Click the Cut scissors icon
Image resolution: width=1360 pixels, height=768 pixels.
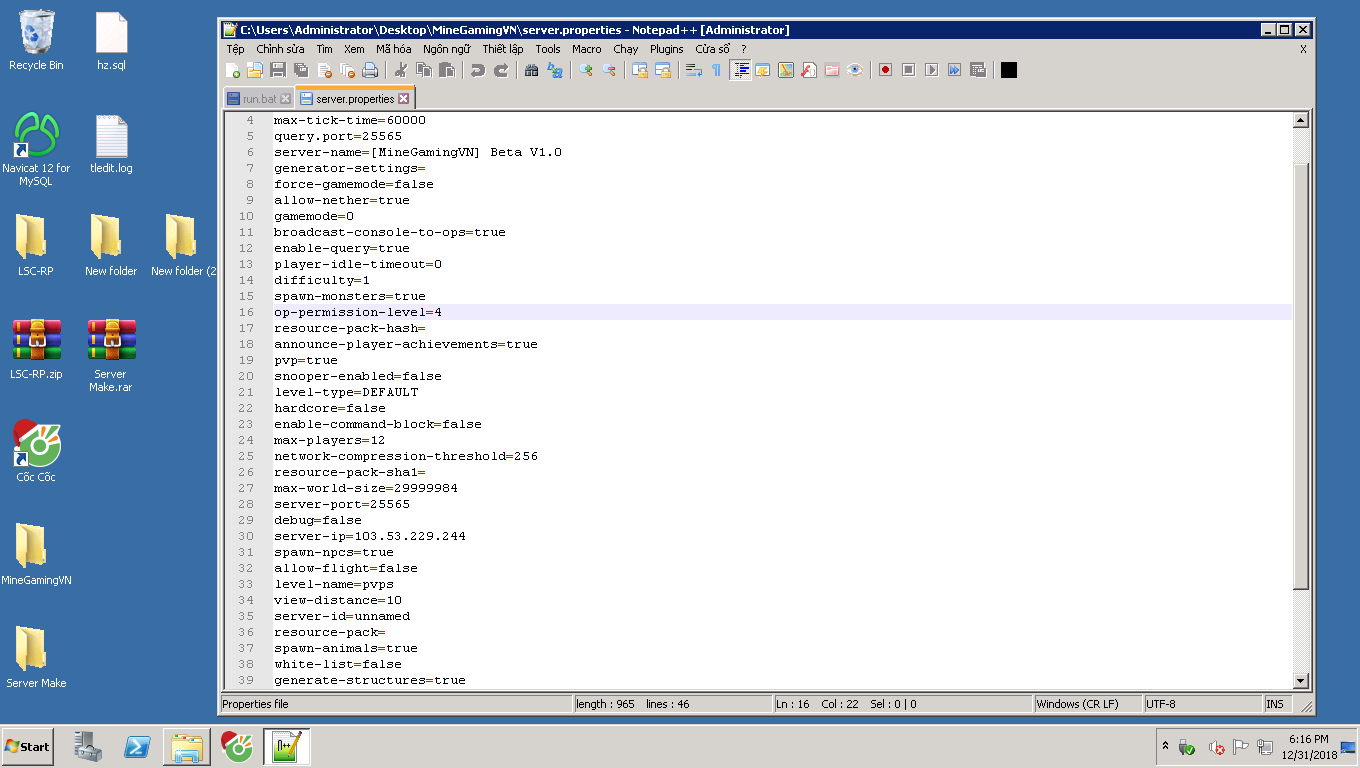point(401,70)
